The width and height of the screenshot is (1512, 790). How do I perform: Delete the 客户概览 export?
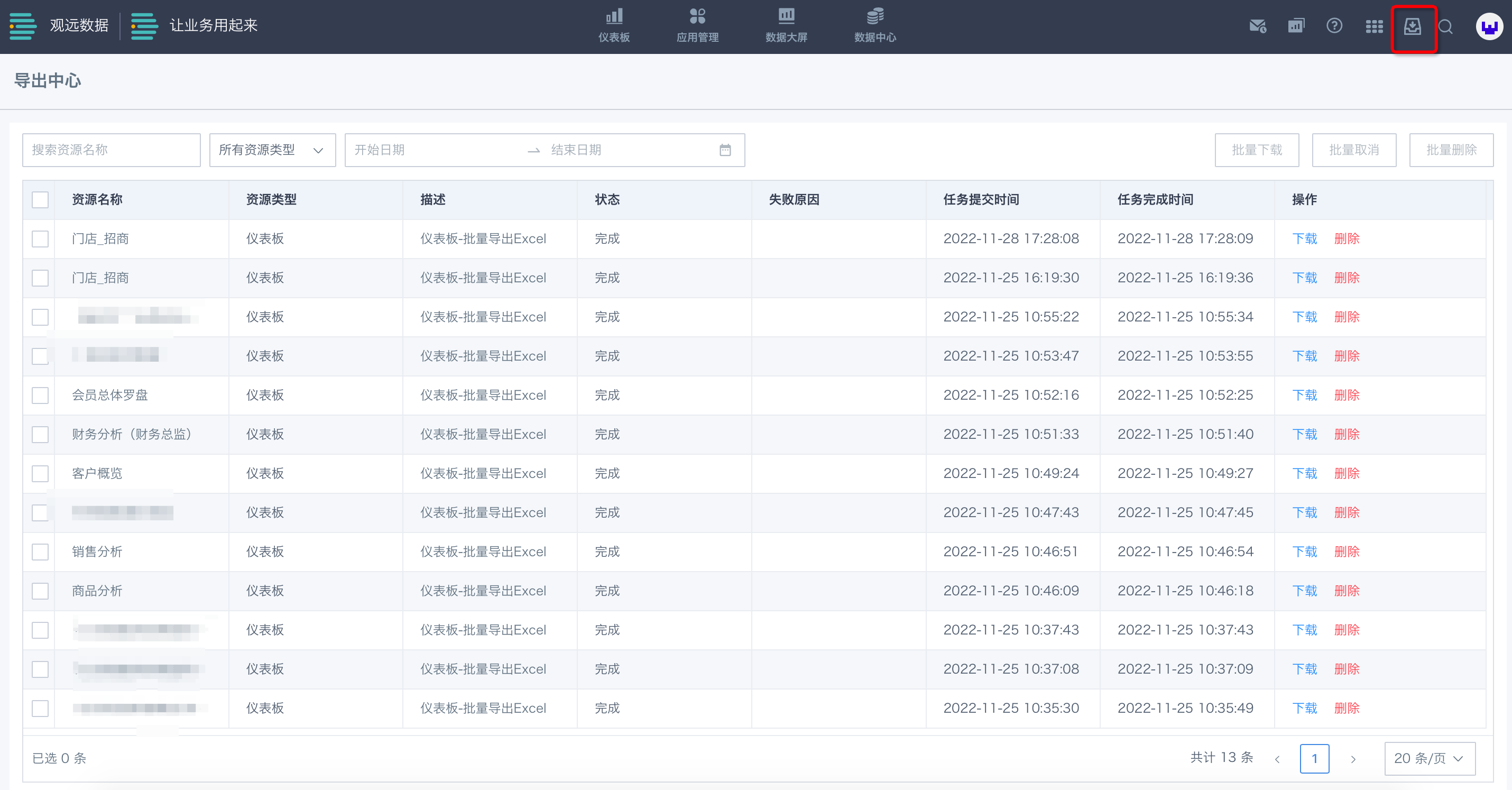click(1347, 474)
